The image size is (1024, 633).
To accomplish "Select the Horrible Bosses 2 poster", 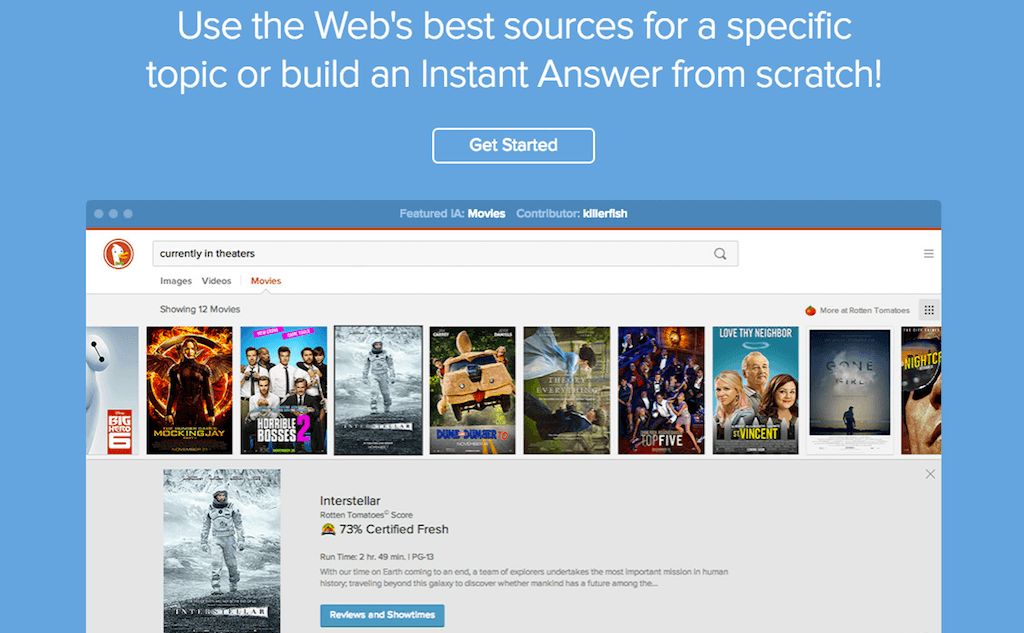I will click(x=283, y=390).
